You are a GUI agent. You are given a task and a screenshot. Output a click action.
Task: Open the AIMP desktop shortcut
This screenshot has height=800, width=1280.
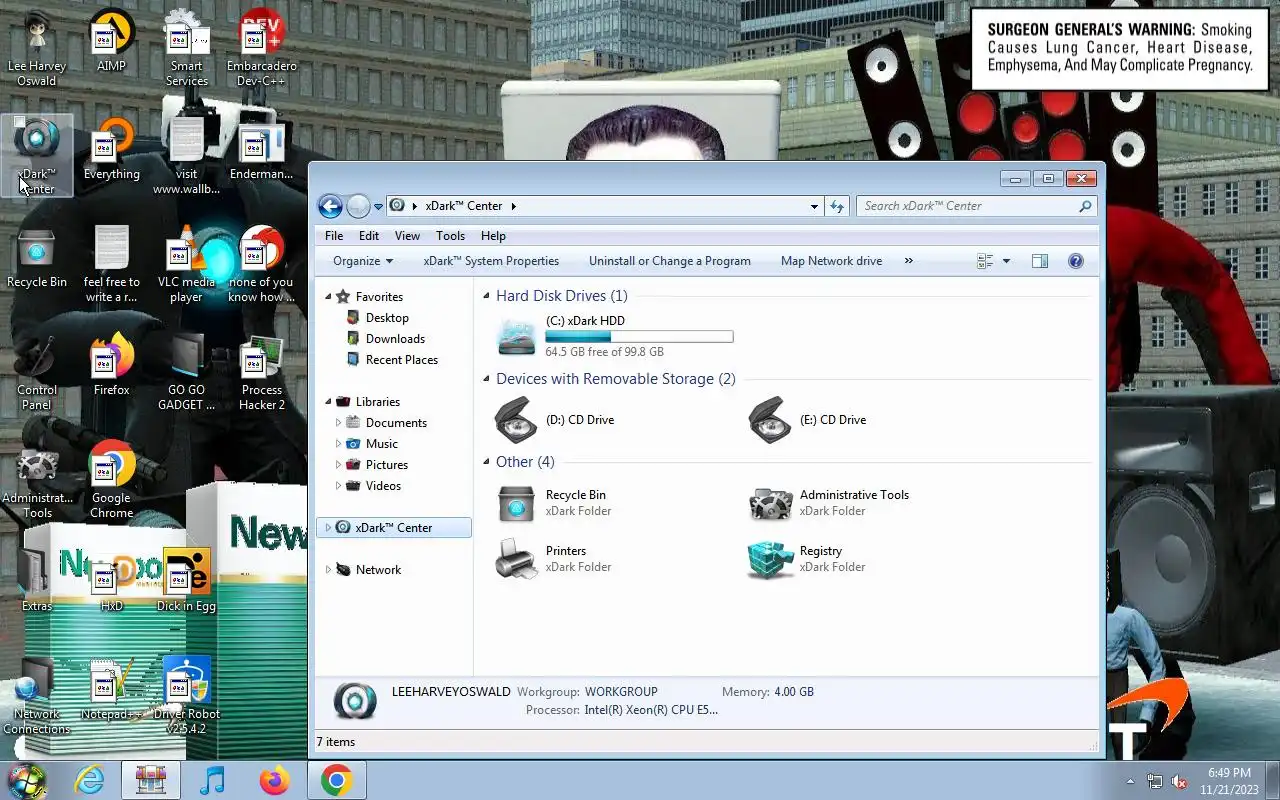click(111, 41)
